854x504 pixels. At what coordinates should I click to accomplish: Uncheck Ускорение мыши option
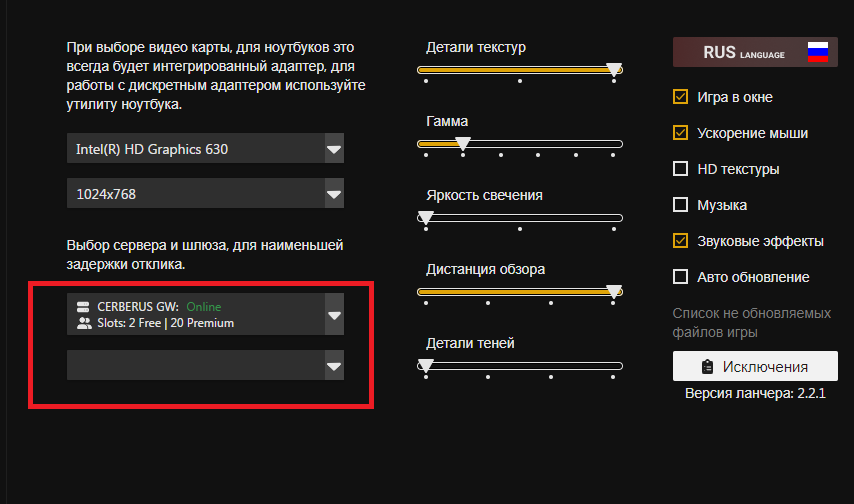681,133
